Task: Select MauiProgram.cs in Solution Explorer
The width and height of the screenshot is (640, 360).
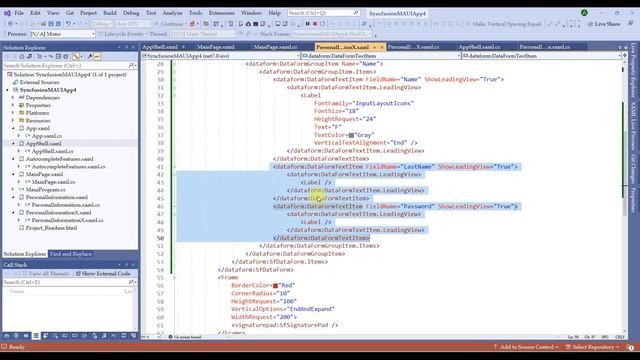Action: click(45, 190)
